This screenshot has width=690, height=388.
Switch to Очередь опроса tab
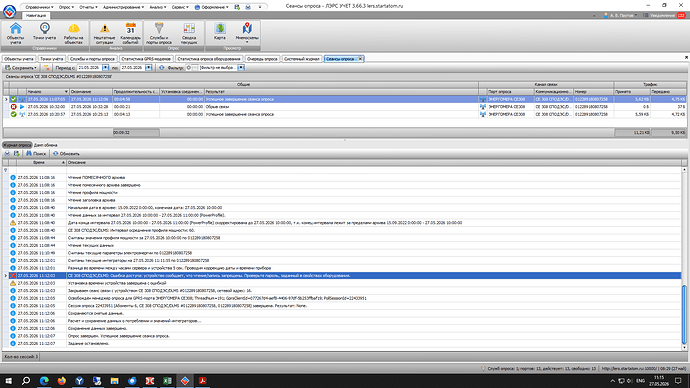click(x=262, y=59)
